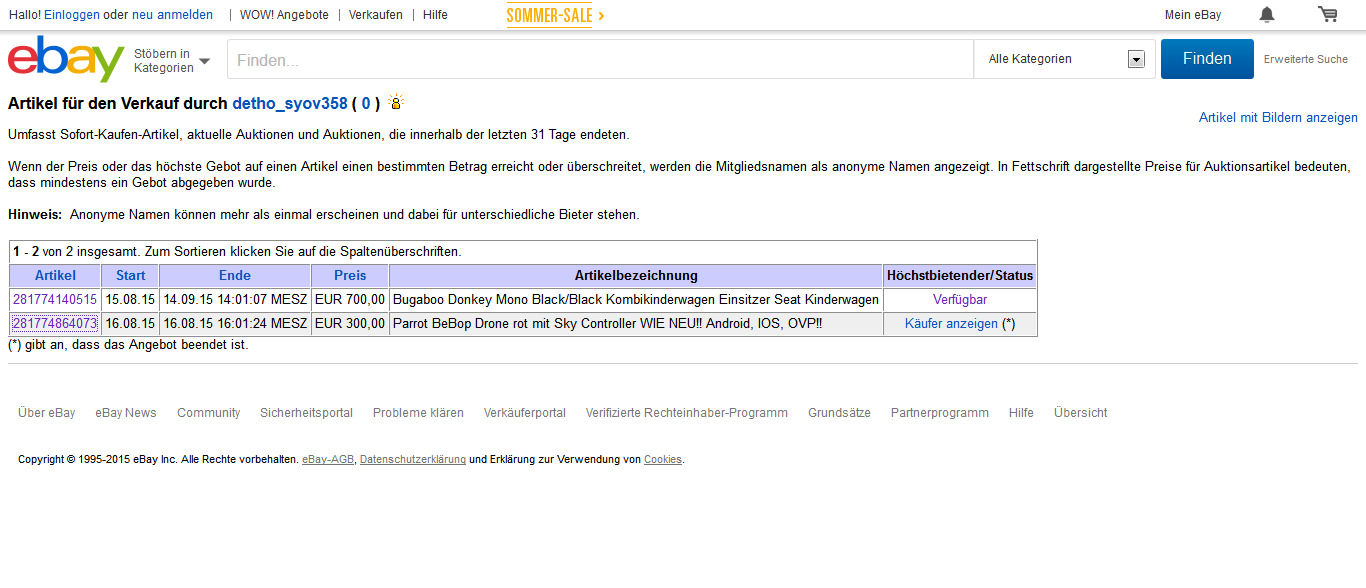Open the Mein eBay menu
Viewport: 1366px width, 588px height.
[x=1193, y=15]
